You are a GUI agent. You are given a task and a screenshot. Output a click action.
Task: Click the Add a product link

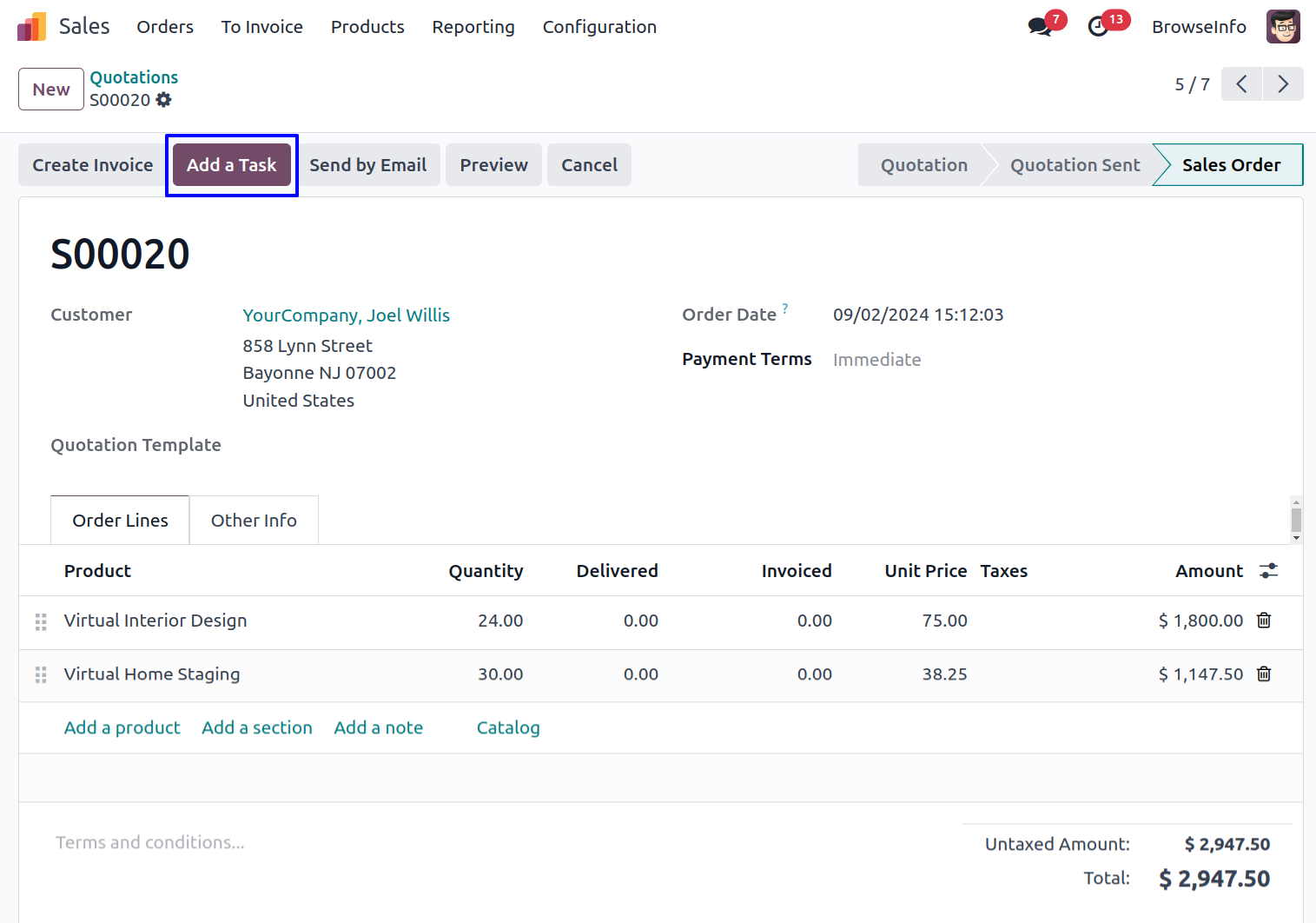(122, 727)
